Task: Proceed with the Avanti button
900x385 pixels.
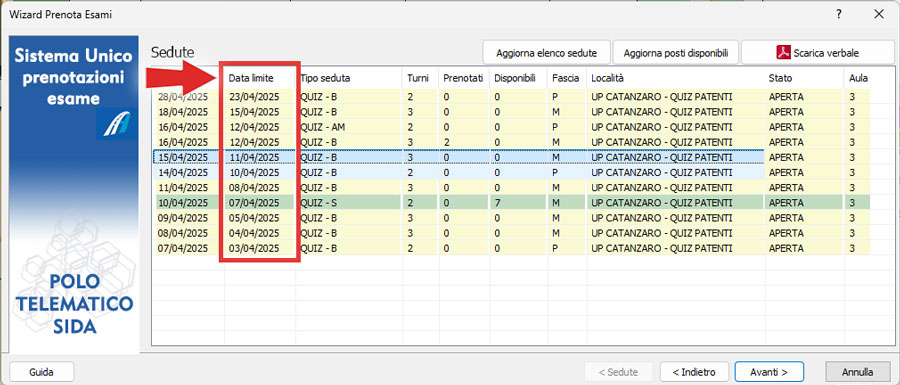Action: tap(769, 372)
